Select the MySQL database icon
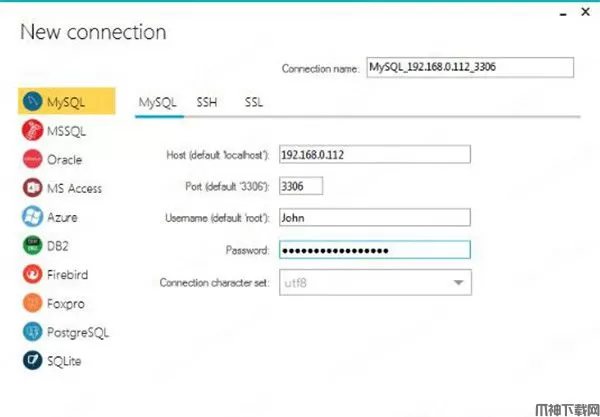Viewport: 600px width, 417px height. (32, 101)
